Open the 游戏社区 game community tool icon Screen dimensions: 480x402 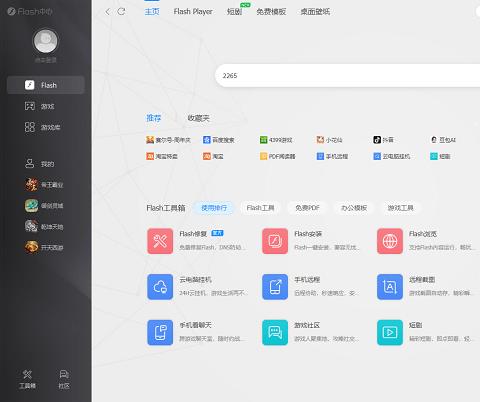pos(275,332)
